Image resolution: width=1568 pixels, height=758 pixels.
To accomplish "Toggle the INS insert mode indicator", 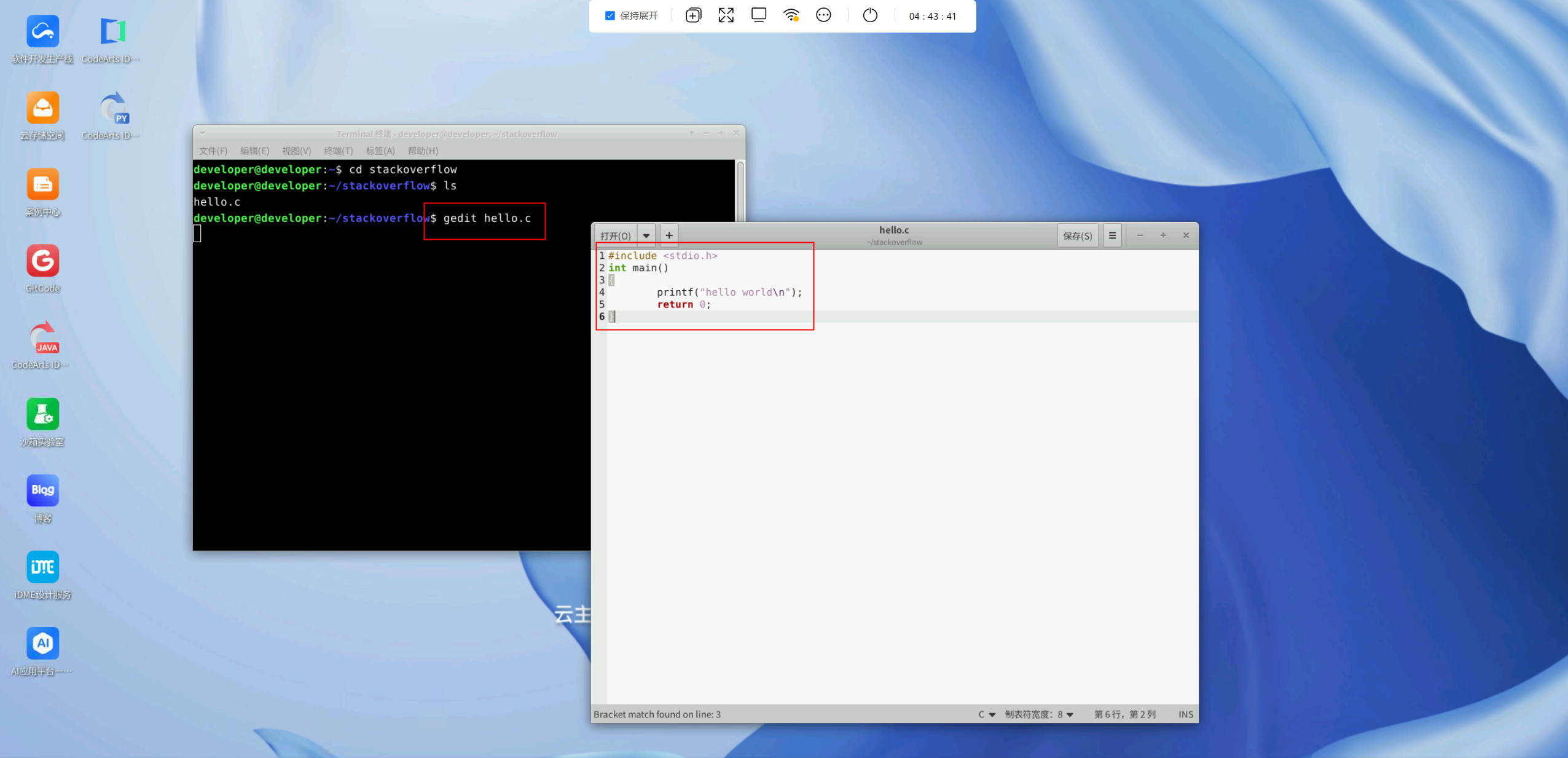I will point(1185,714).
